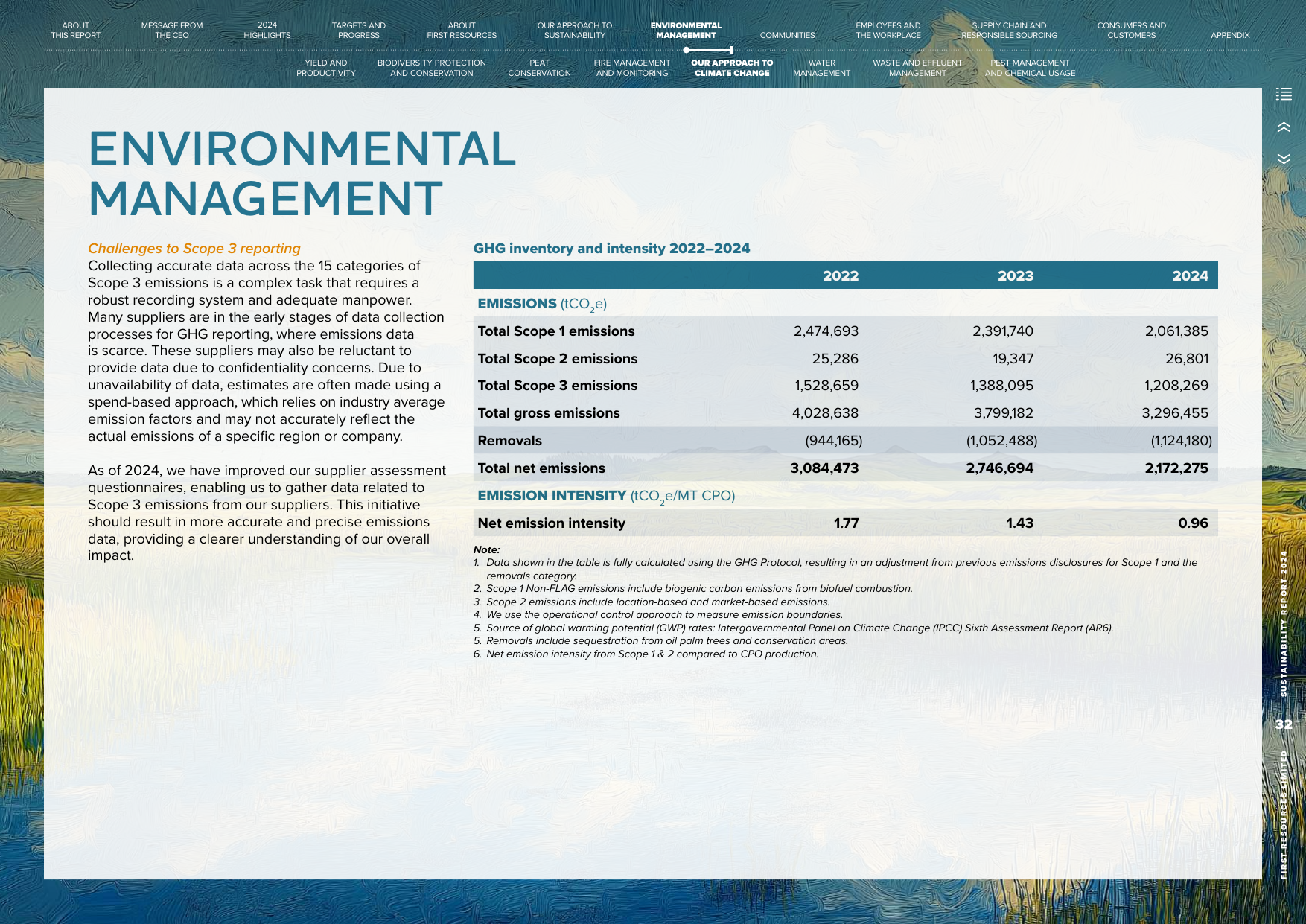Image resolution: width=1306 pixels, height=924 pixels.
Task: Click the 'GHG inventory and intensity 2022–2024' title
Action: (x=611, y=249)
